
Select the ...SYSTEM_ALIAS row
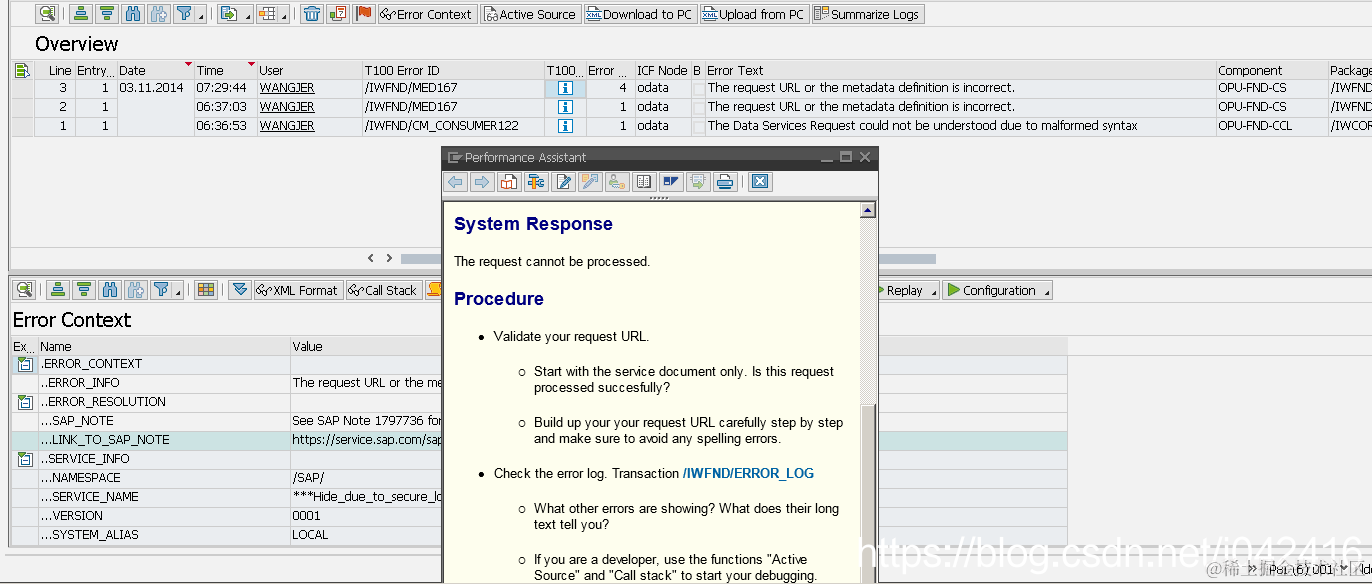pyautogui.click(x=539, y=535)
